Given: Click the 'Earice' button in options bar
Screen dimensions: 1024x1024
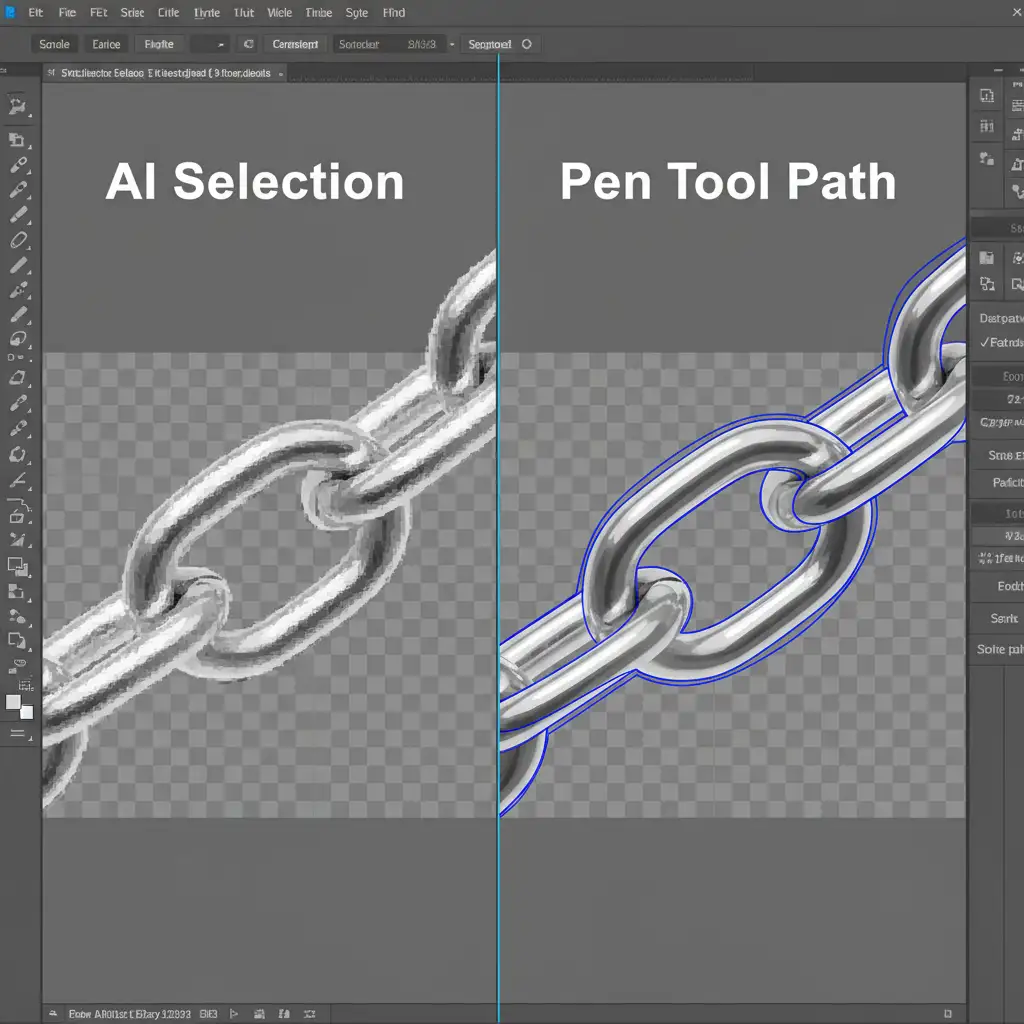Looking at the screenshot, I should click(106, 44).
